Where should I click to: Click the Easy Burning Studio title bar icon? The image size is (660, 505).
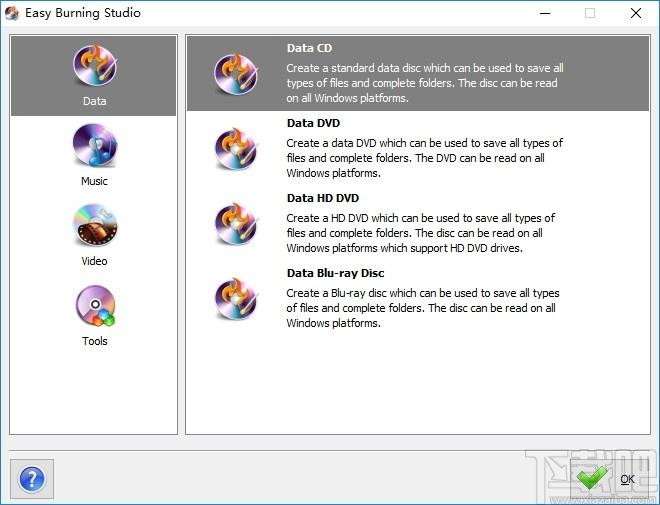point(12,13)
